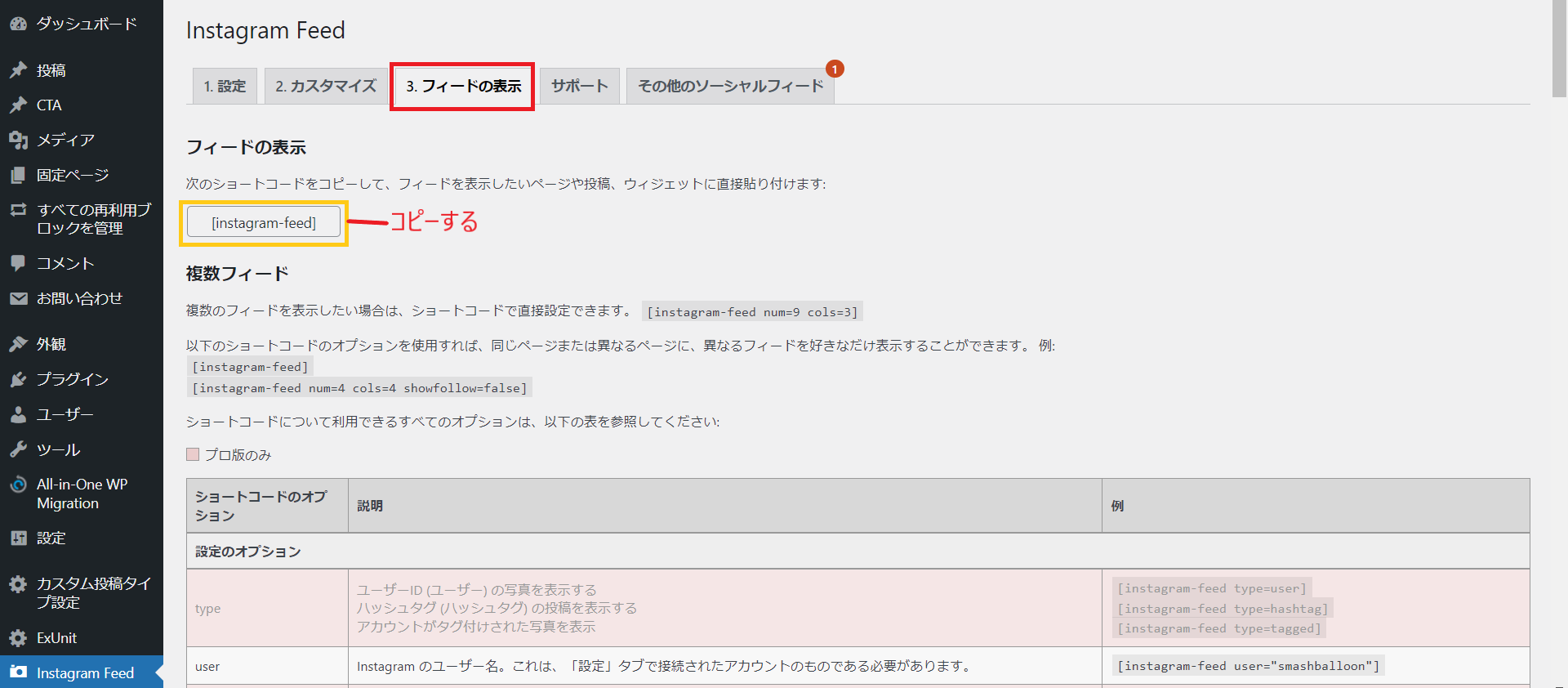Screen dimensions: 1568x688
Task: Click the comment bubble icon
Action: (x=18, y=263)
